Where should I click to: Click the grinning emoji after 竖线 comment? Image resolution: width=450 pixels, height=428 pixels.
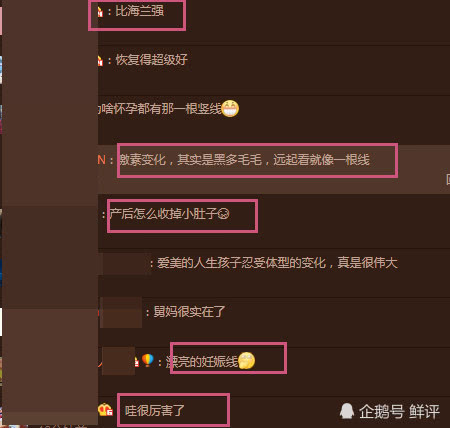coord(230,108)
